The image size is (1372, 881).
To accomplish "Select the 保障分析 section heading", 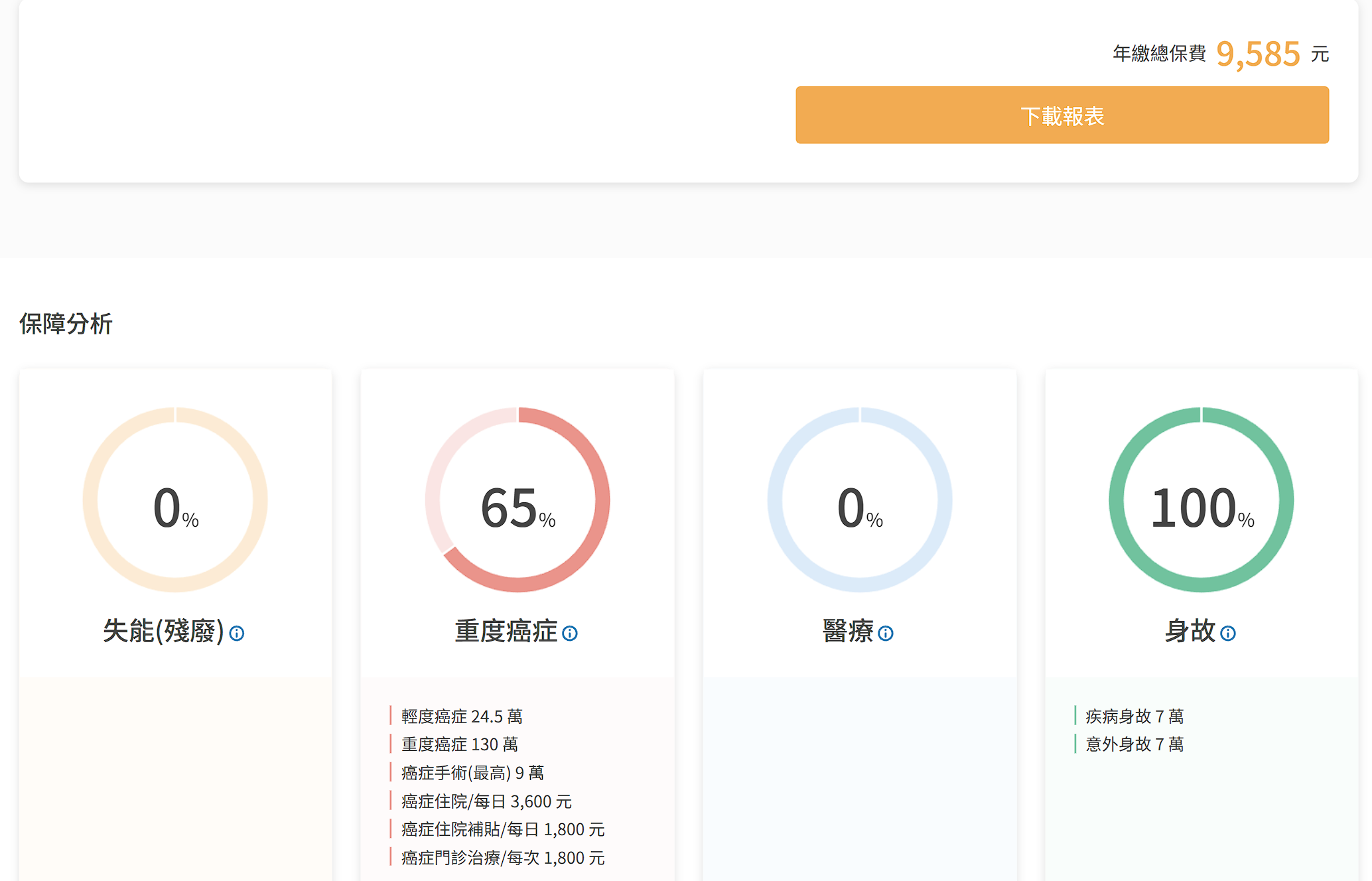I will (x=66, y=324).
